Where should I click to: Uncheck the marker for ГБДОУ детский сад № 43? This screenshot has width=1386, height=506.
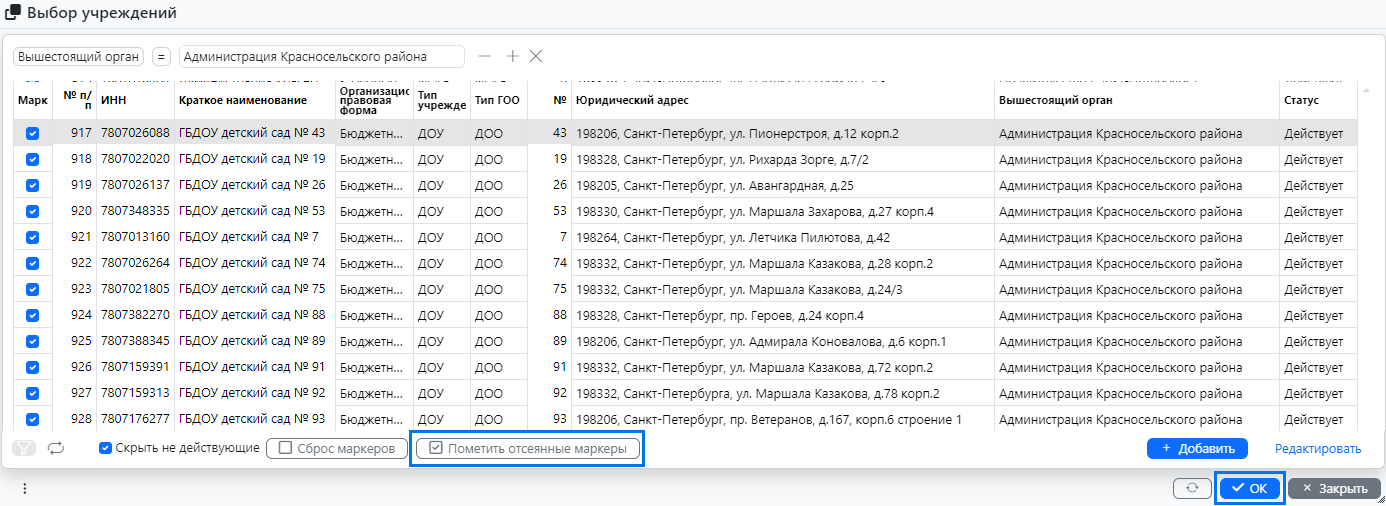click(32, 133)
